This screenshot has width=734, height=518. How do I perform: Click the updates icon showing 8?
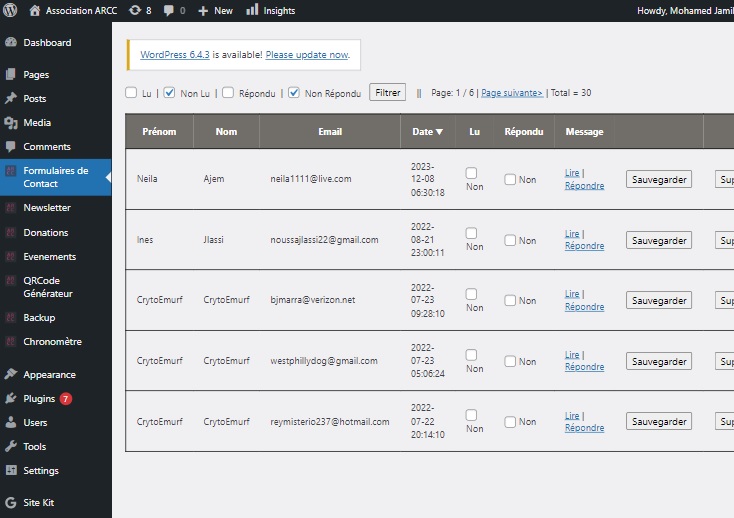(135, 11)
